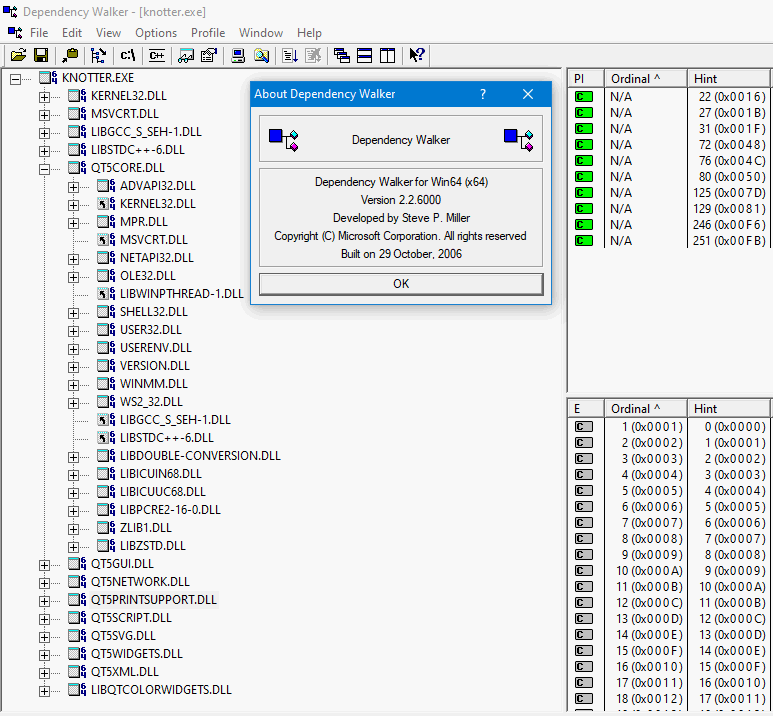
Task: Open Configure Module Search Order icon
Action: tap(261, 55)
